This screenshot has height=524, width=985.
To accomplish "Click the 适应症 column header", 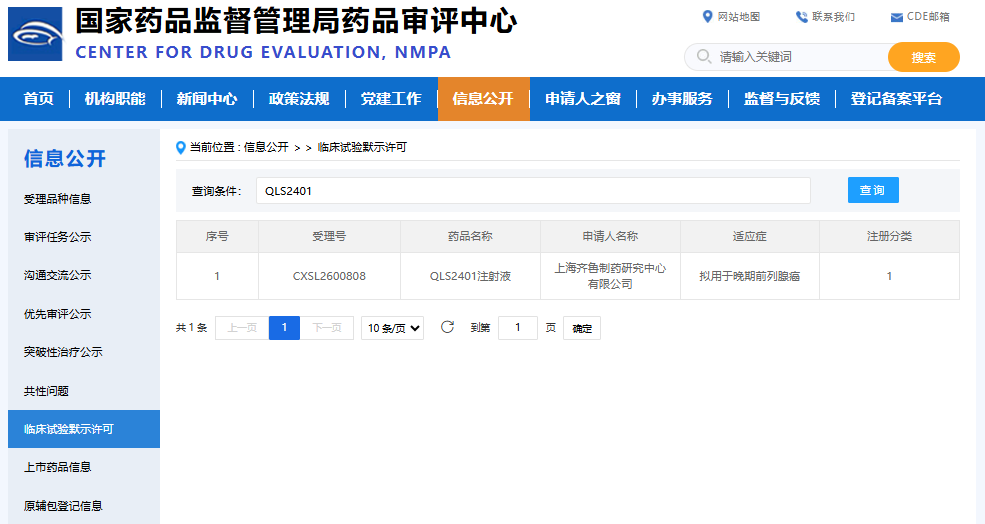I will click(x=749, y=237).
